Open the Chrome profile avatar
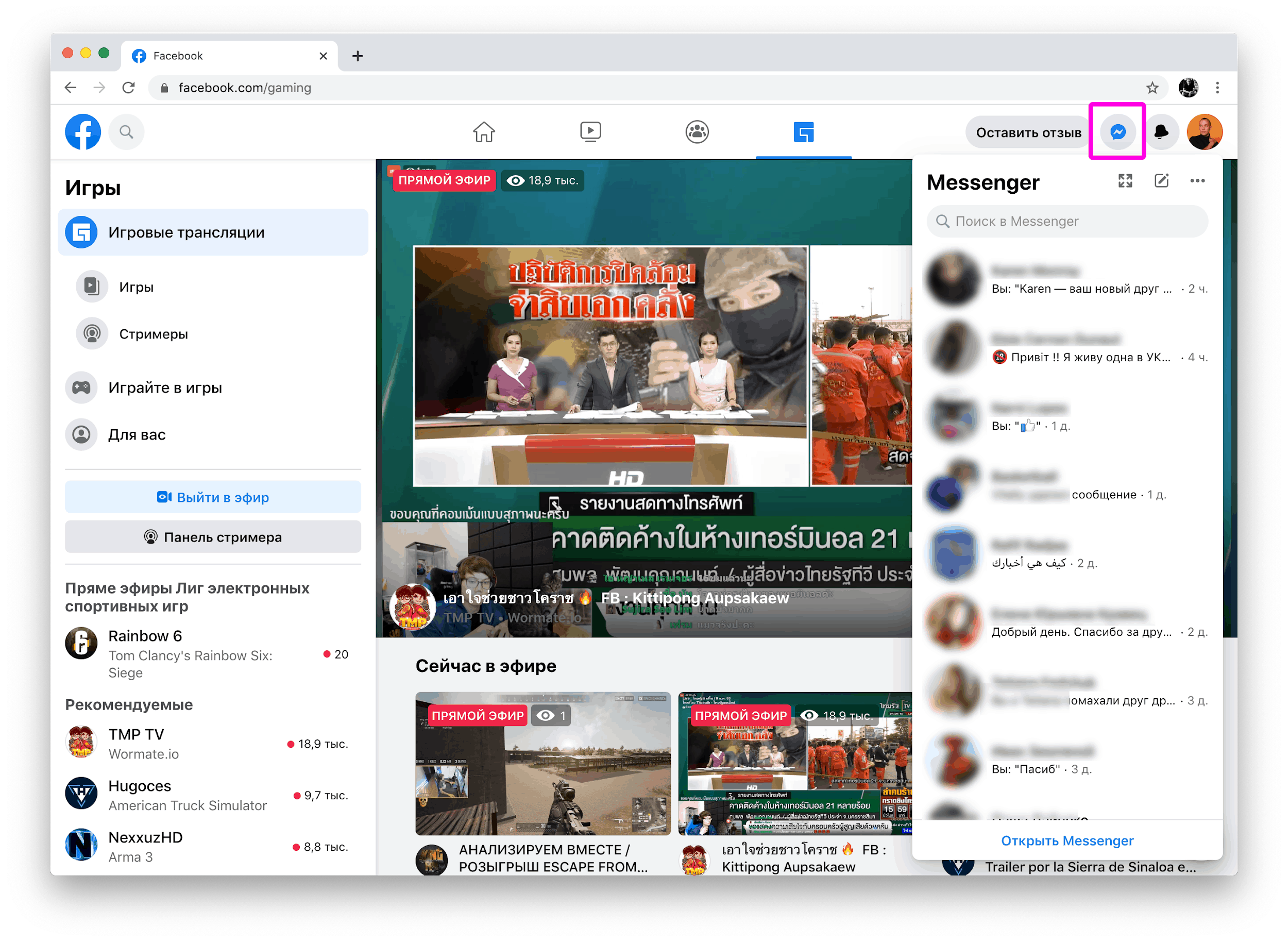Image resolution: width=1288 pixels, height=943 pixels. (x=1188, y=87)
